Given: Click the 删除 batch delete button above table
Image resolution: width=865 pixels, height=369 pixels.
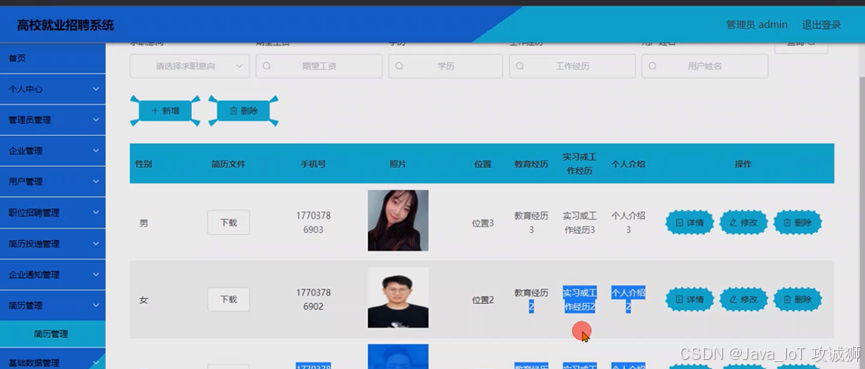Looking at the screenshot, I should (x=243, y=111).
